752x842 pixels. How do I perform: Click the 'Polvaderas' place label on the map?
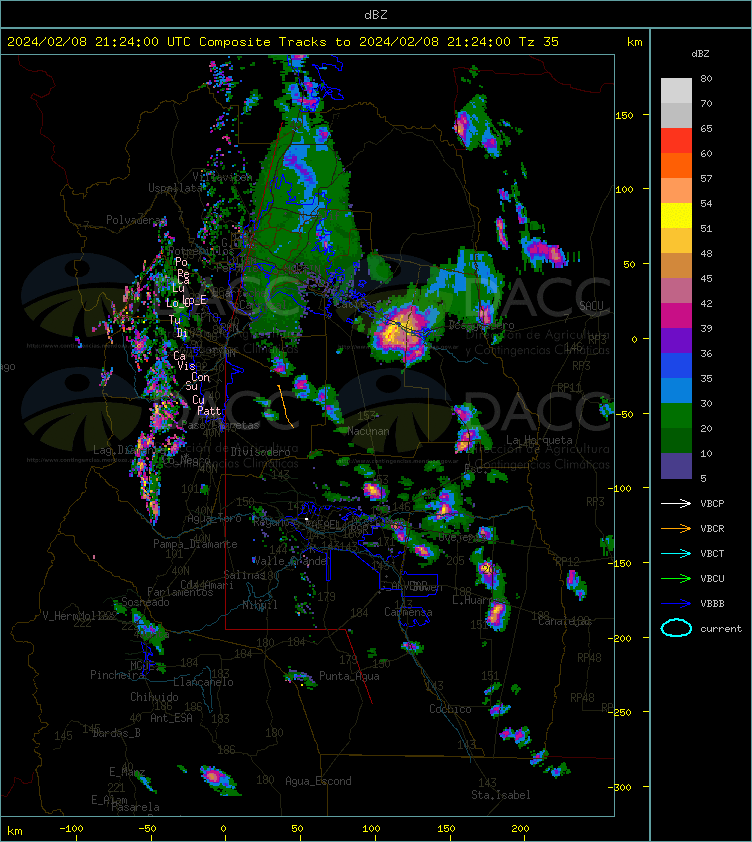click(136, 220)
